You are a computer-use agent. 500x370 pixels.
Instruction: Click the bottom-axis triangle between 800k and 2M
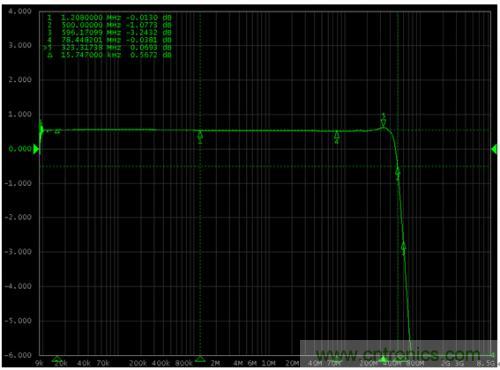coord(200,359)
